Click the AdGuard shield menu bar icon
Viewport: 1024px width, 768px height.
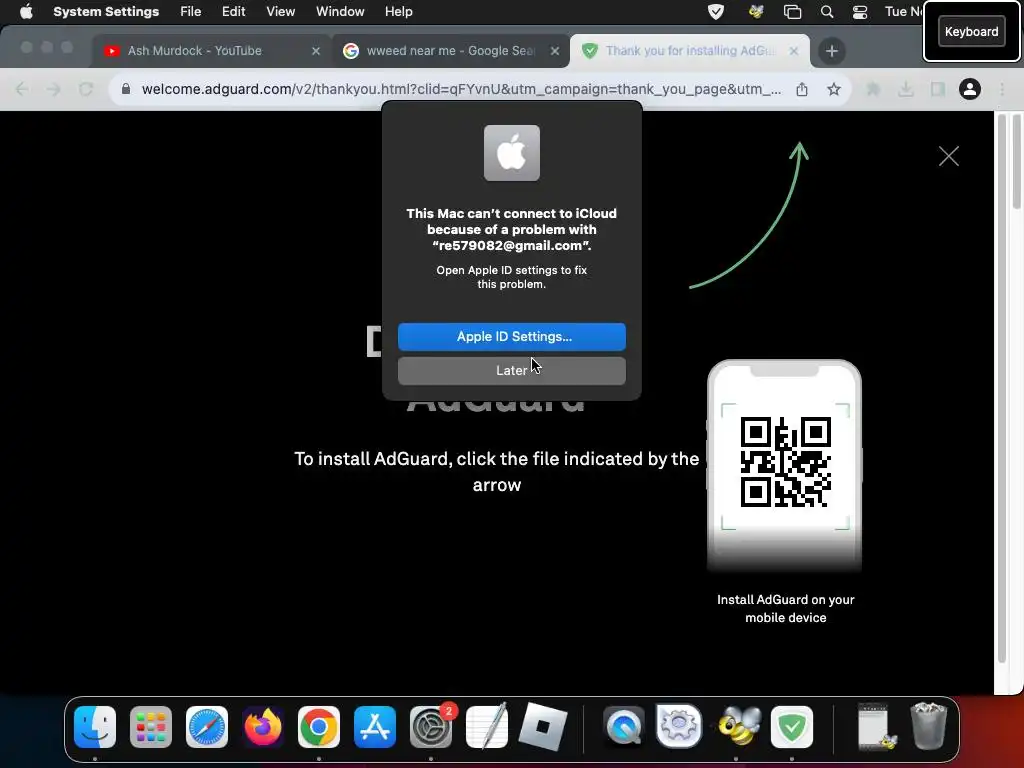(716, 12)
